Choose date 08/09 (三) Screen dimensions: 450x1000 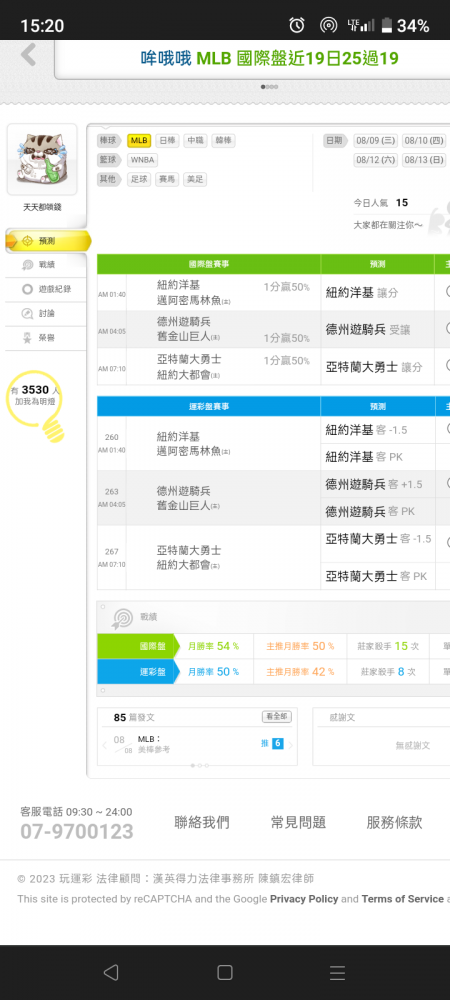(376, 140)
